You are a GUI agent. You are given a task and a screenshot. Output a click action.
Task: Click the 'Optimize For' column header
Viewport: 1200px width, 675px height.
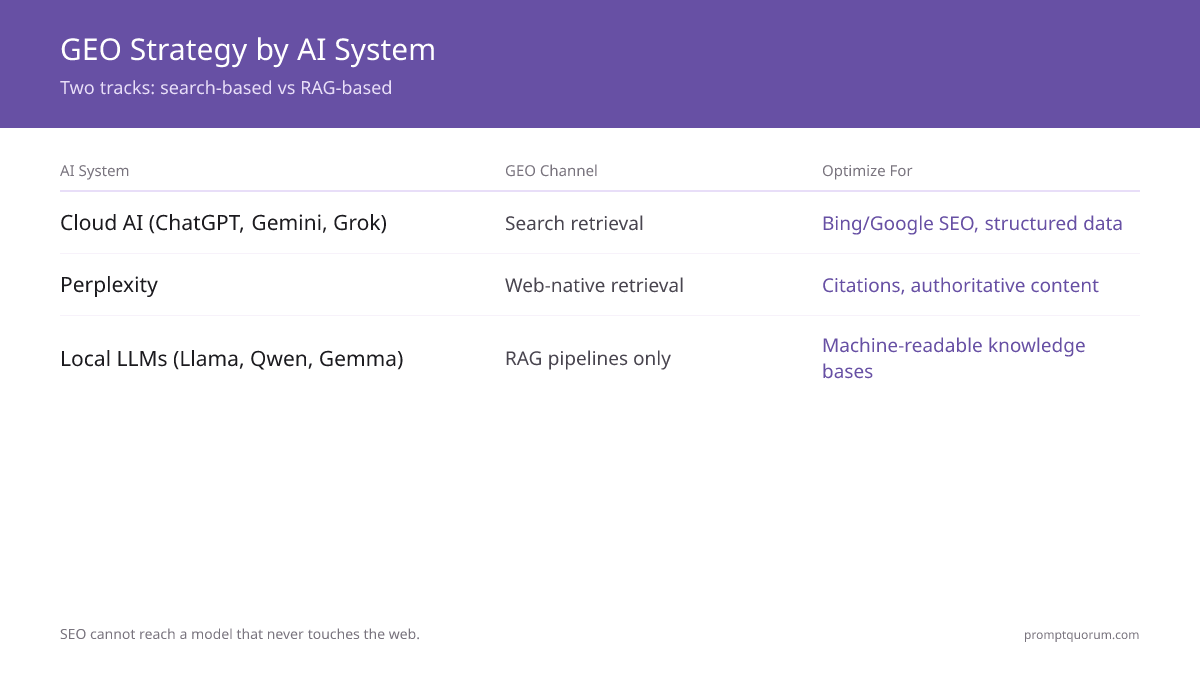[867, 171]
